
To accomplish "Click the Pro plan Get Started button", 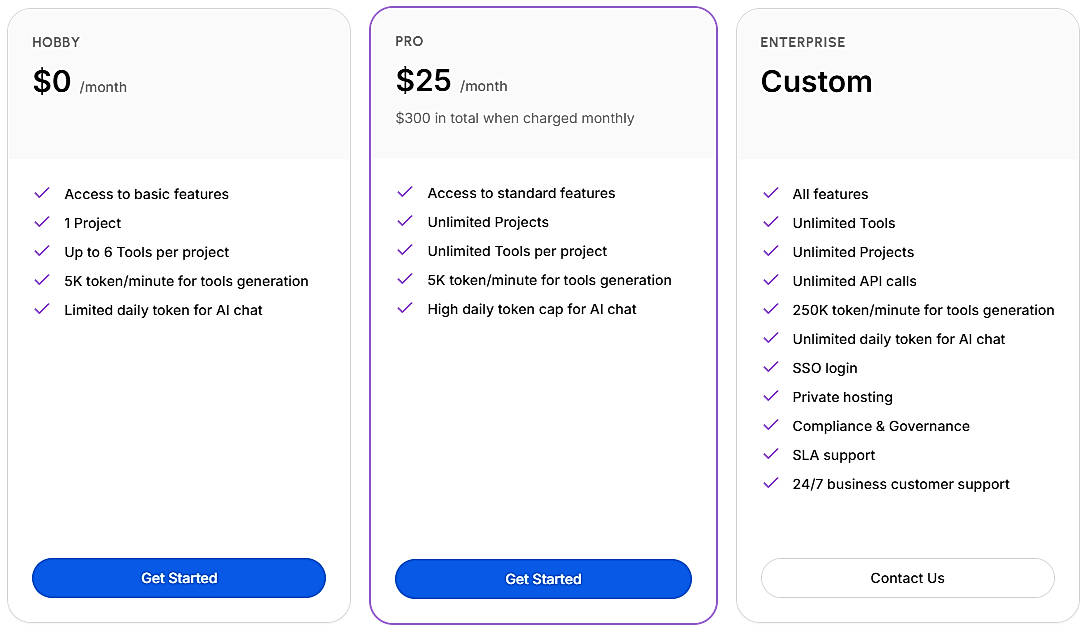I will click(x=543, y=579).
